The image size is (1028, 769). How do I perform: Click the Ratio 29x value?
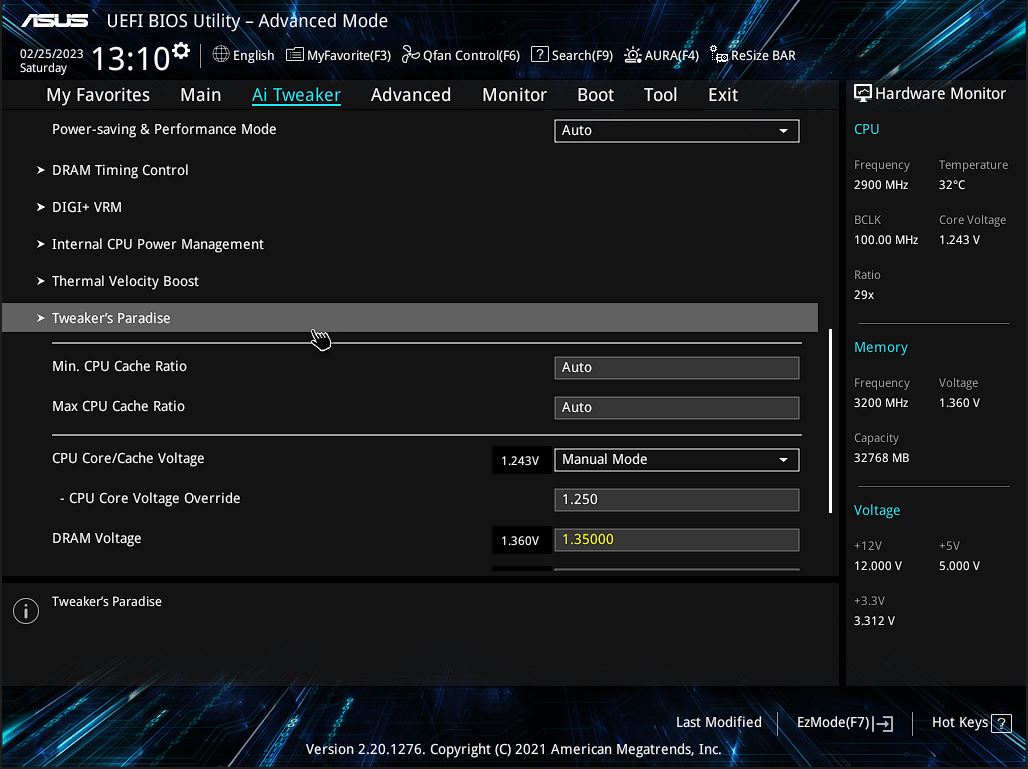tap(863, 295)
